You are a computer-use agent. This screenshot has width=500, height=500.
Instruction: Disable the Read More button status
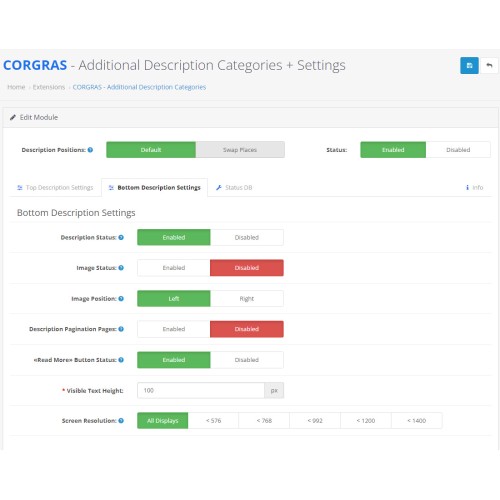click(x=247, y=360)
